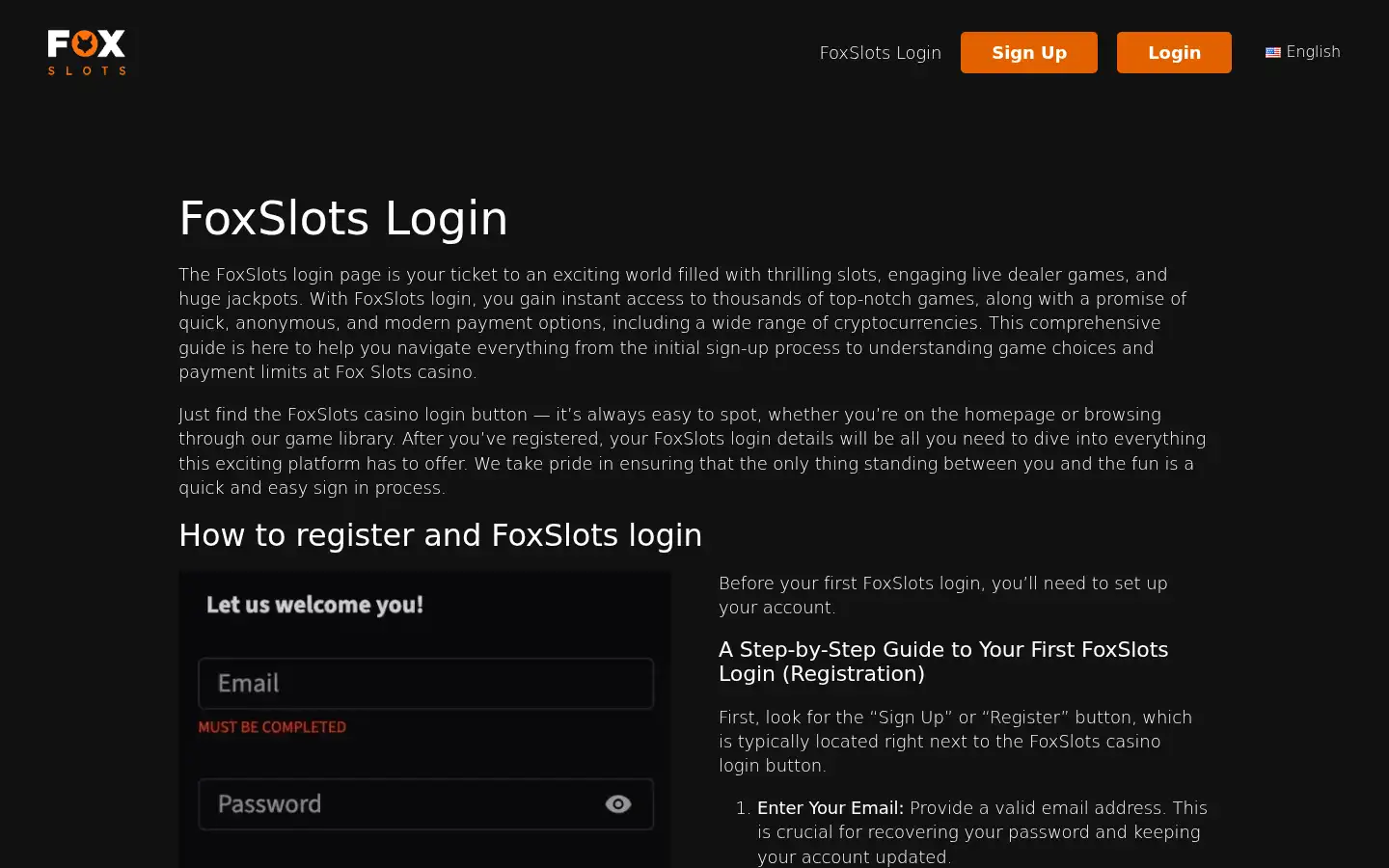
Task: Click paragraph starting 'Just find the FoxSlots'
Action: pyautogui.click(x=693, y=450)
